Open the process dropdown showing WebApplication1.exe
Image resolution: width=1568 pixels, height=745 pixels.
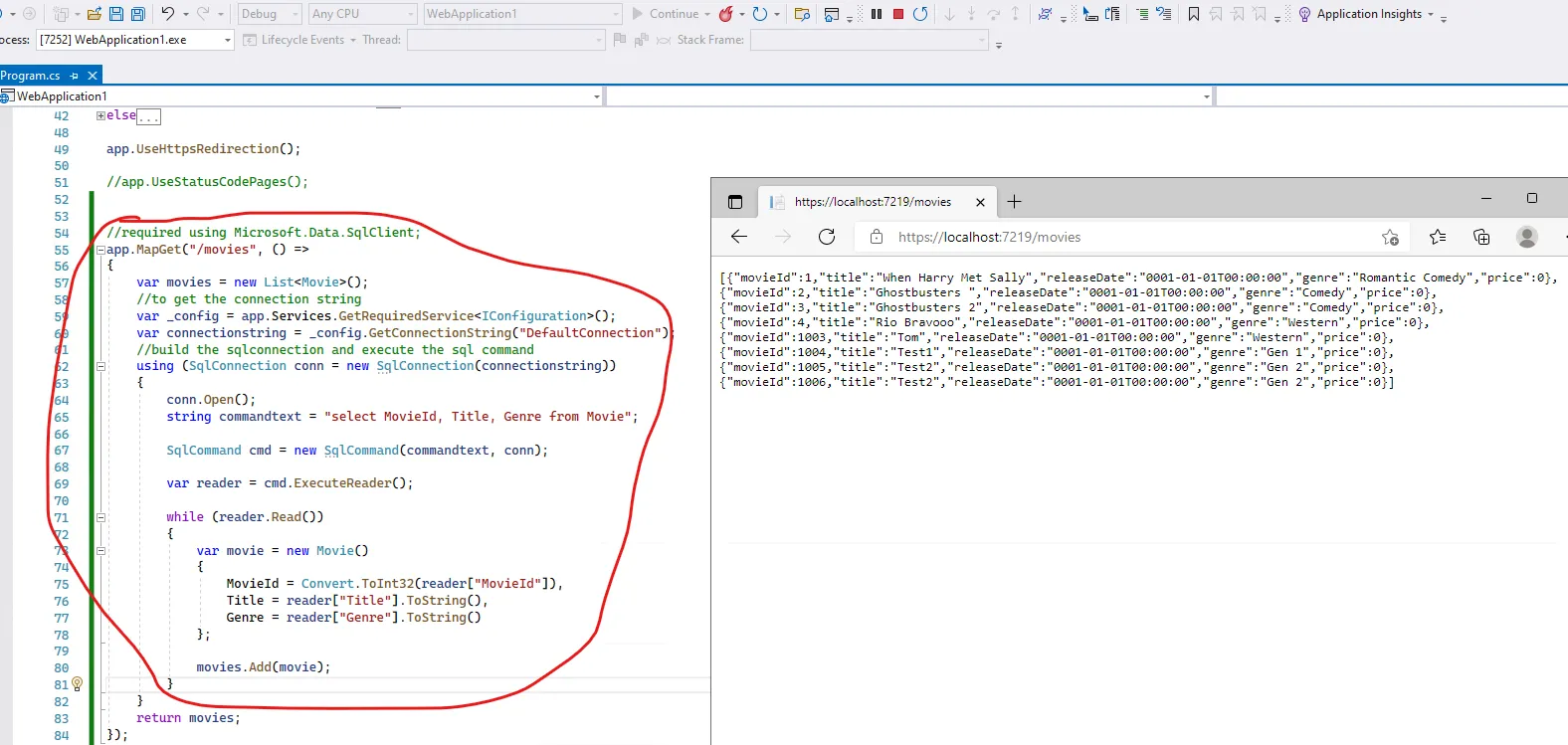(135, 40)
